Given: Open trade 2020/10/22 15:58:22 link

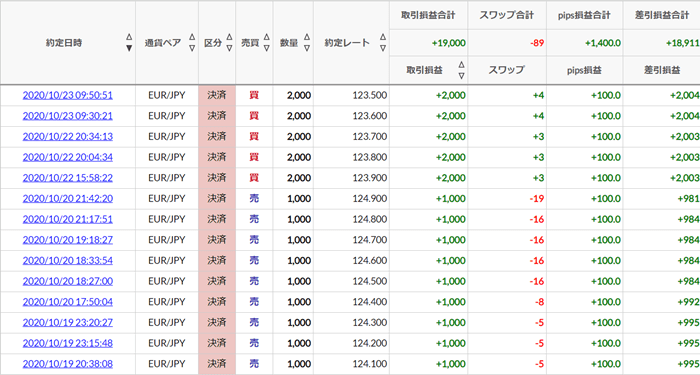Looking at the screenshot, I should [68, 178].
